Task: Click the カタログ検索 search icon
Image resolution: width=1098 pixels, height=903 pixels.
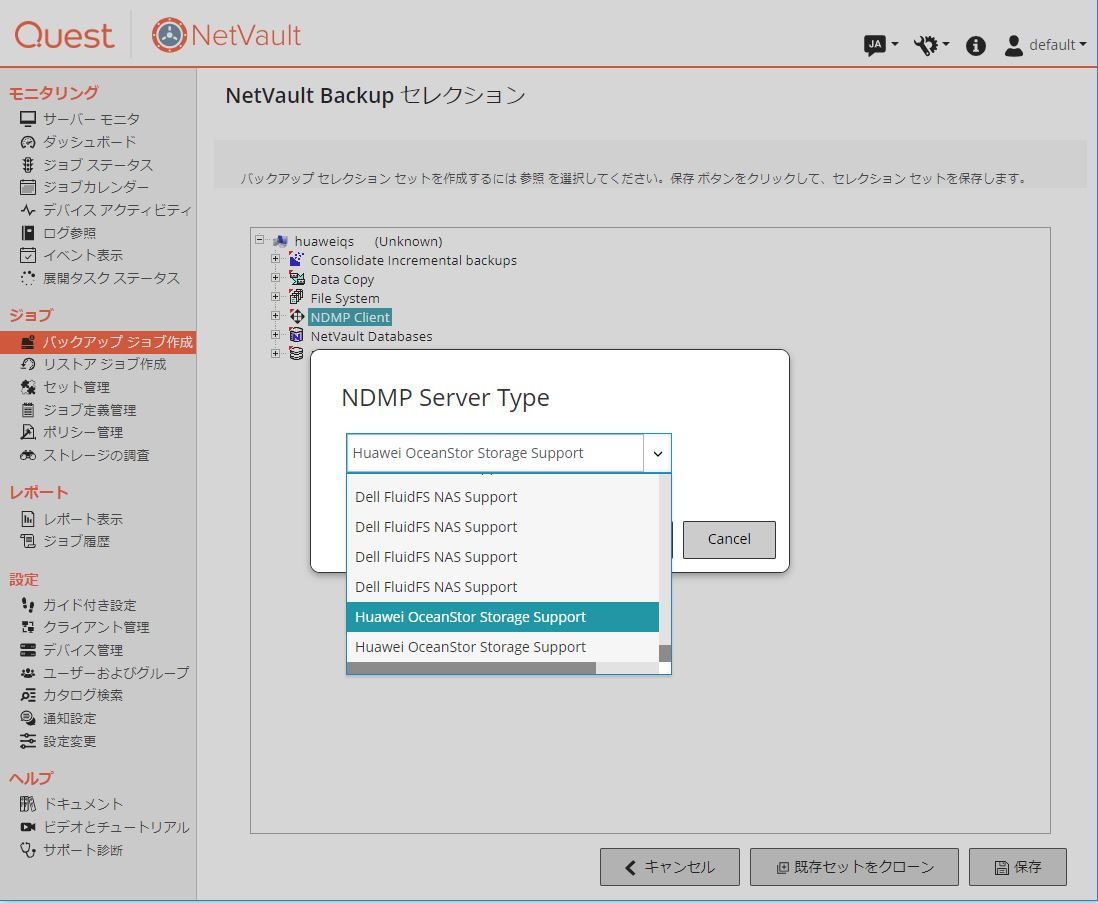Action: pos(28,695)
